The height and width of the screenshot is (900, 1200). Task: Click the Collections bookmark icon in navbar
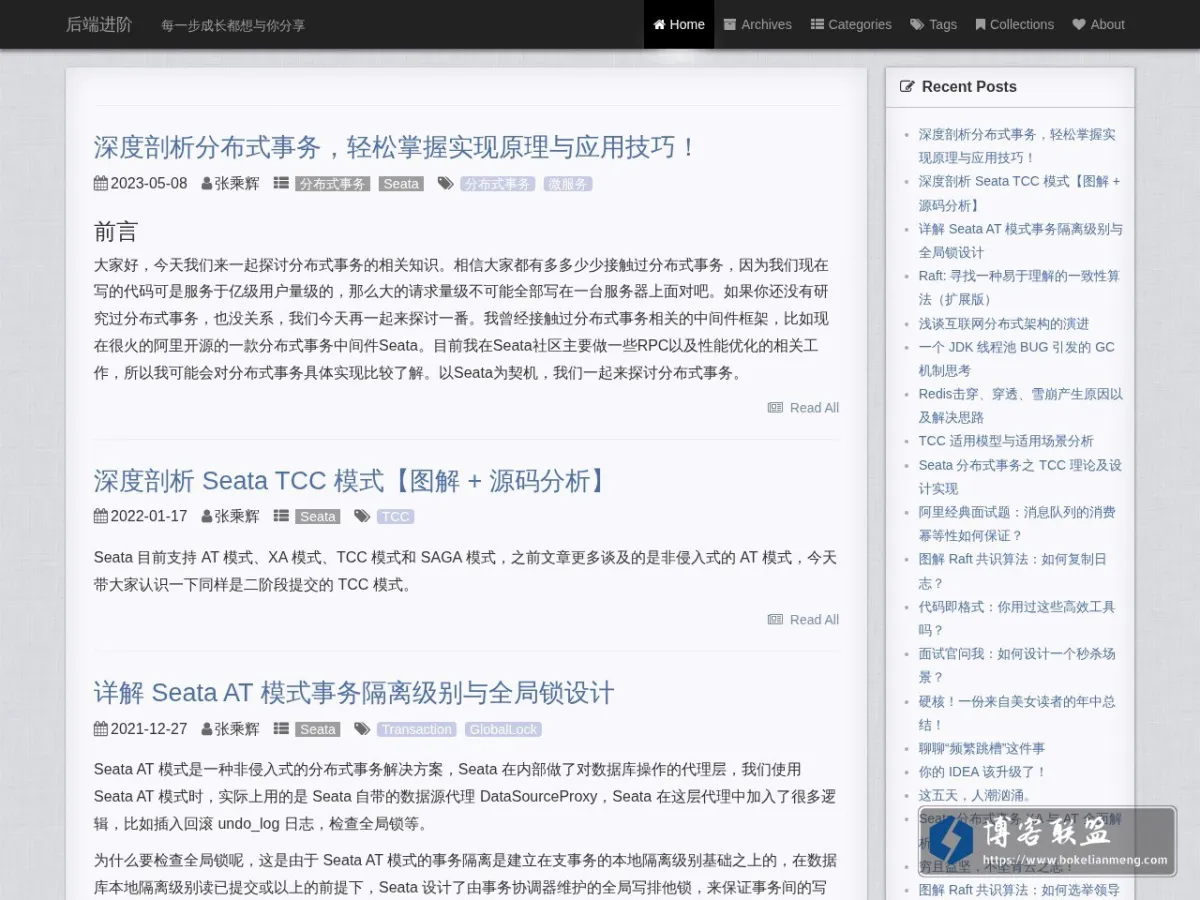tap(981, 24)
